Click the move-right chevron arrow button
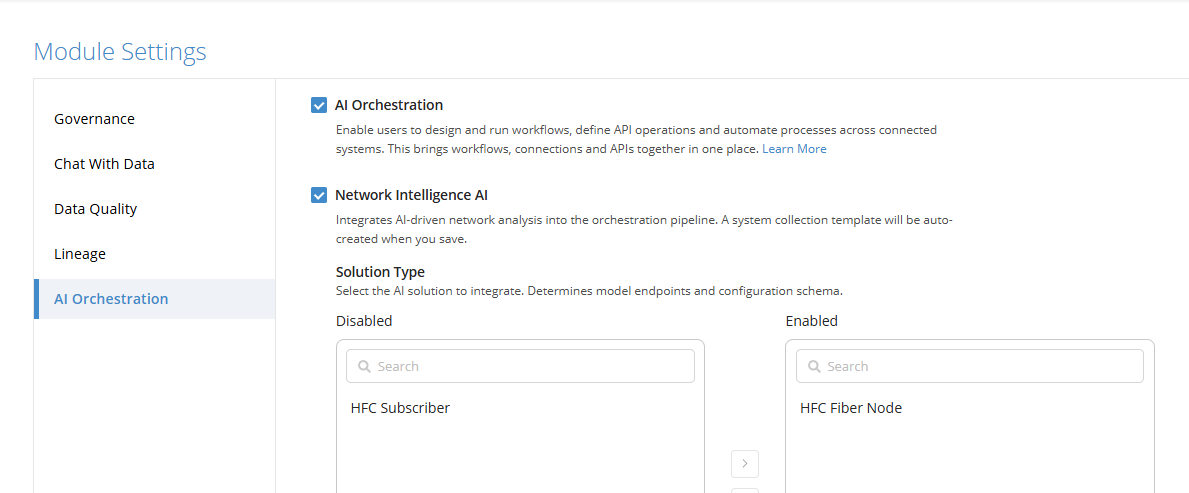The width and height of the screenshot is (1189, 493). click(745, 463)
